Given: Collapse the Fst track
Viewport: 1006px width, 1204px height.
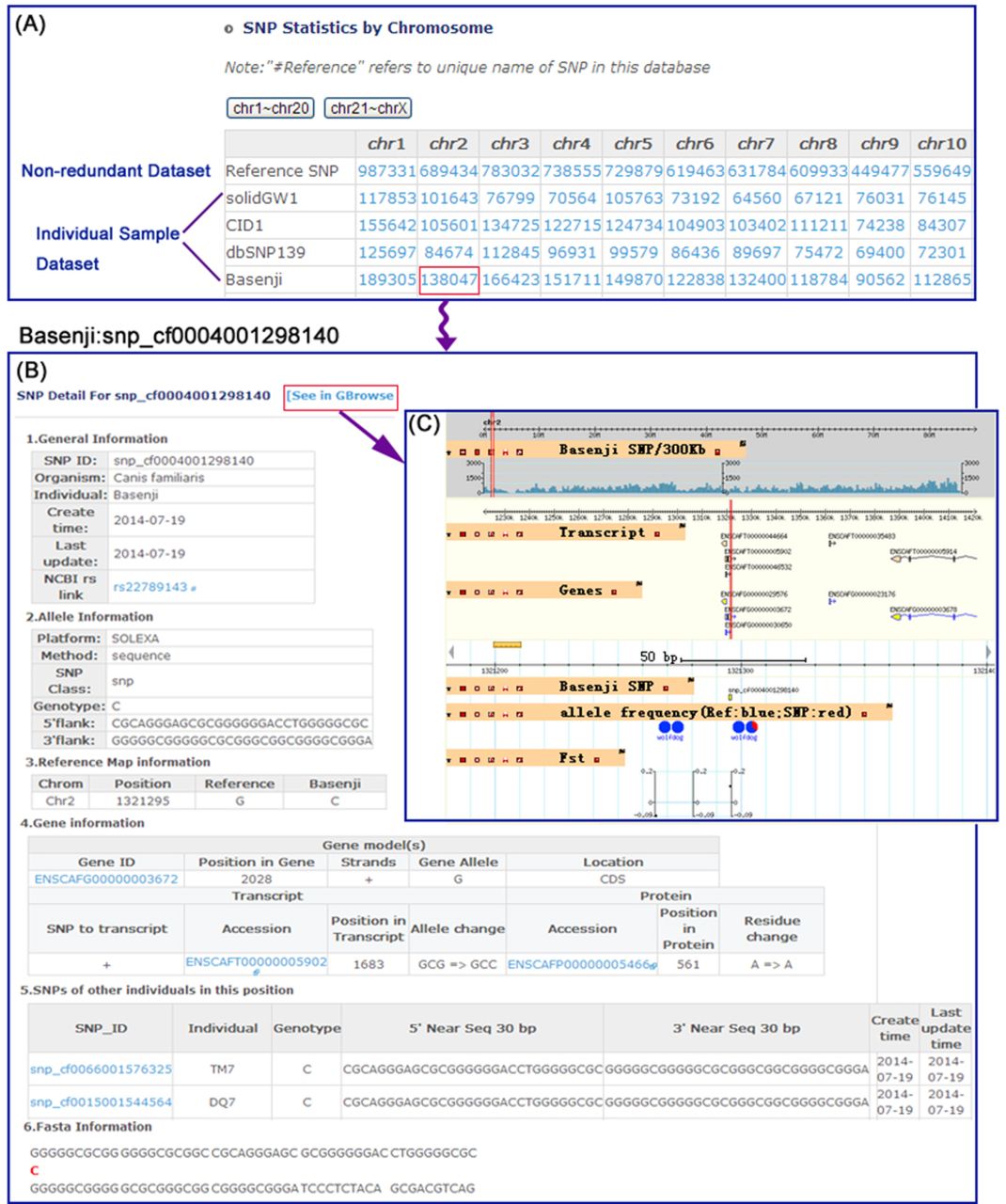Looking at the screenshot, I should pos(449,759).
